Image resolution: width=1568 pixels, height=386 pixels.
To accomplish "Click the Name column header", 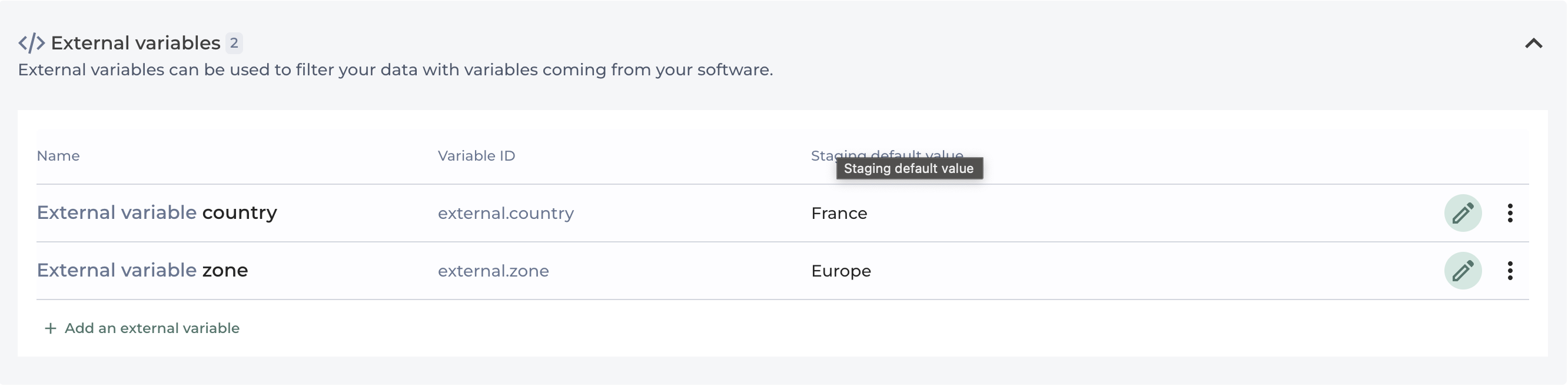I will tap(58, 156).
